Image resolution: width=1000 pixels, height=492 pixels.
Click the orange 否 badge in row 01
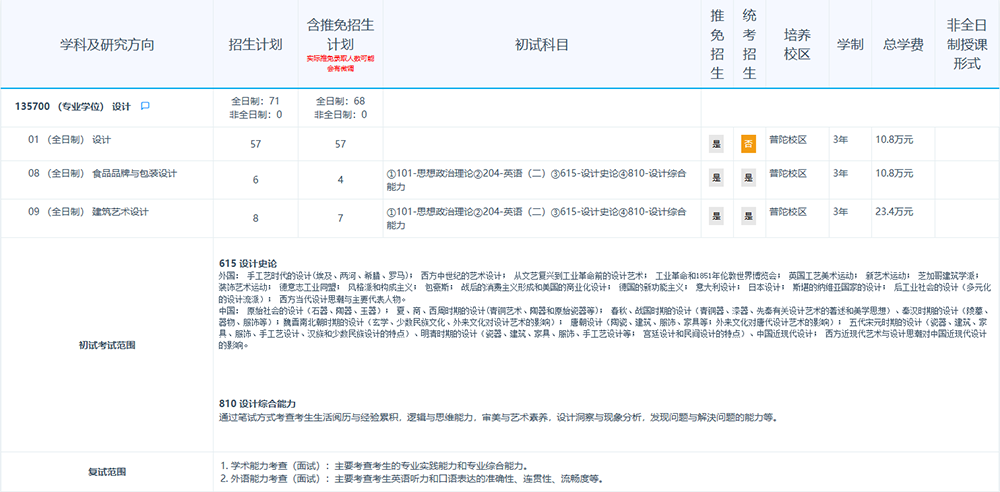point(748,144)
